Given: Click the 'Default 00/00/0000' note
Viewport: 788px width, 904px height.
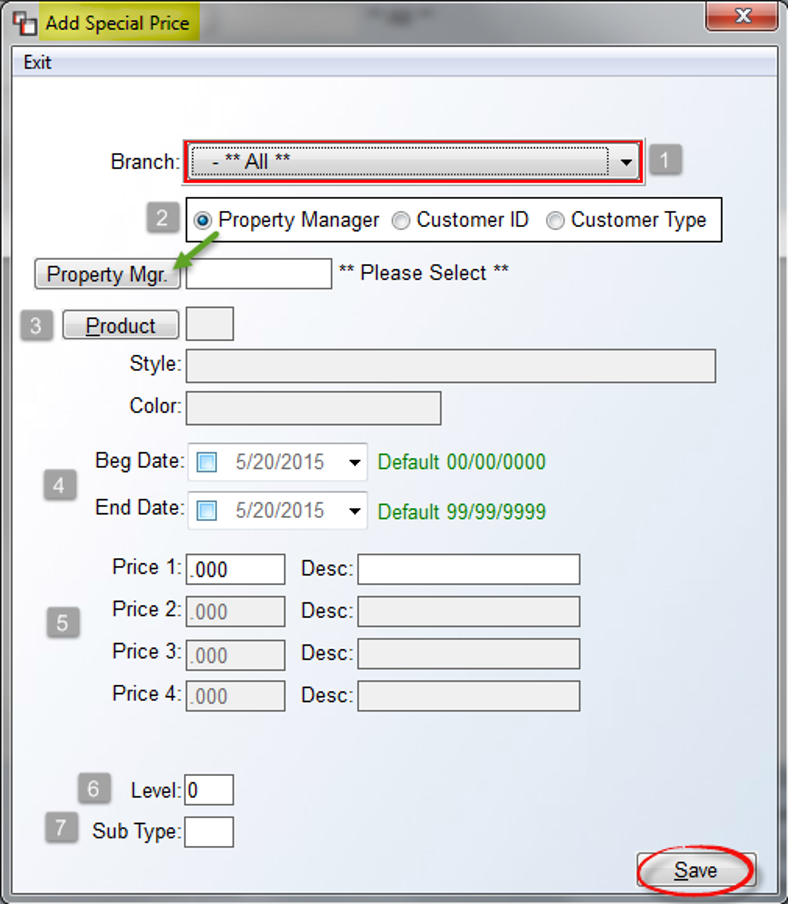Looking at the screenshot, I should pyautogui.click(x=462, y=462).
